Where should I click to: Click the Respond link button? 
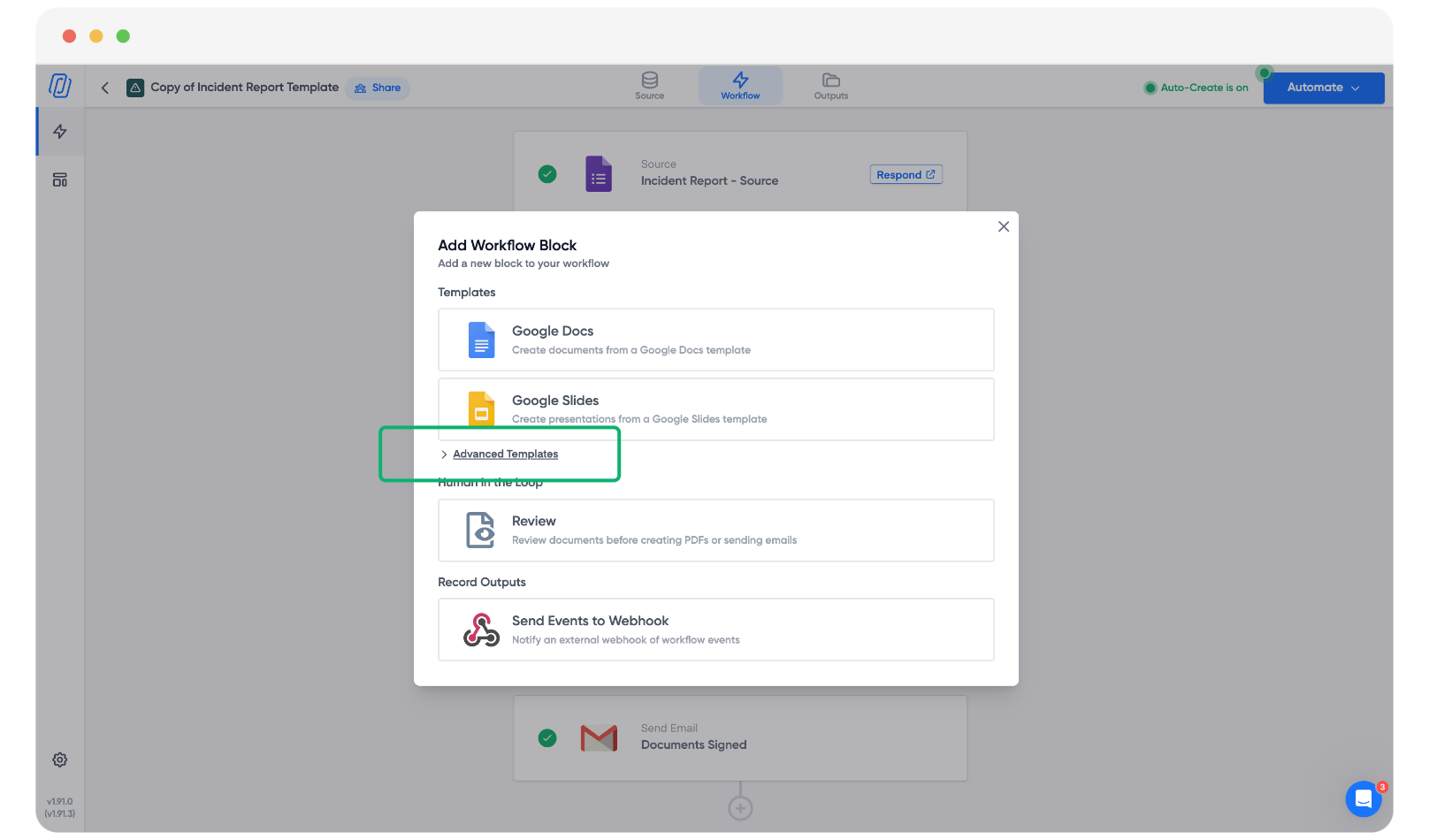[906, 175]
